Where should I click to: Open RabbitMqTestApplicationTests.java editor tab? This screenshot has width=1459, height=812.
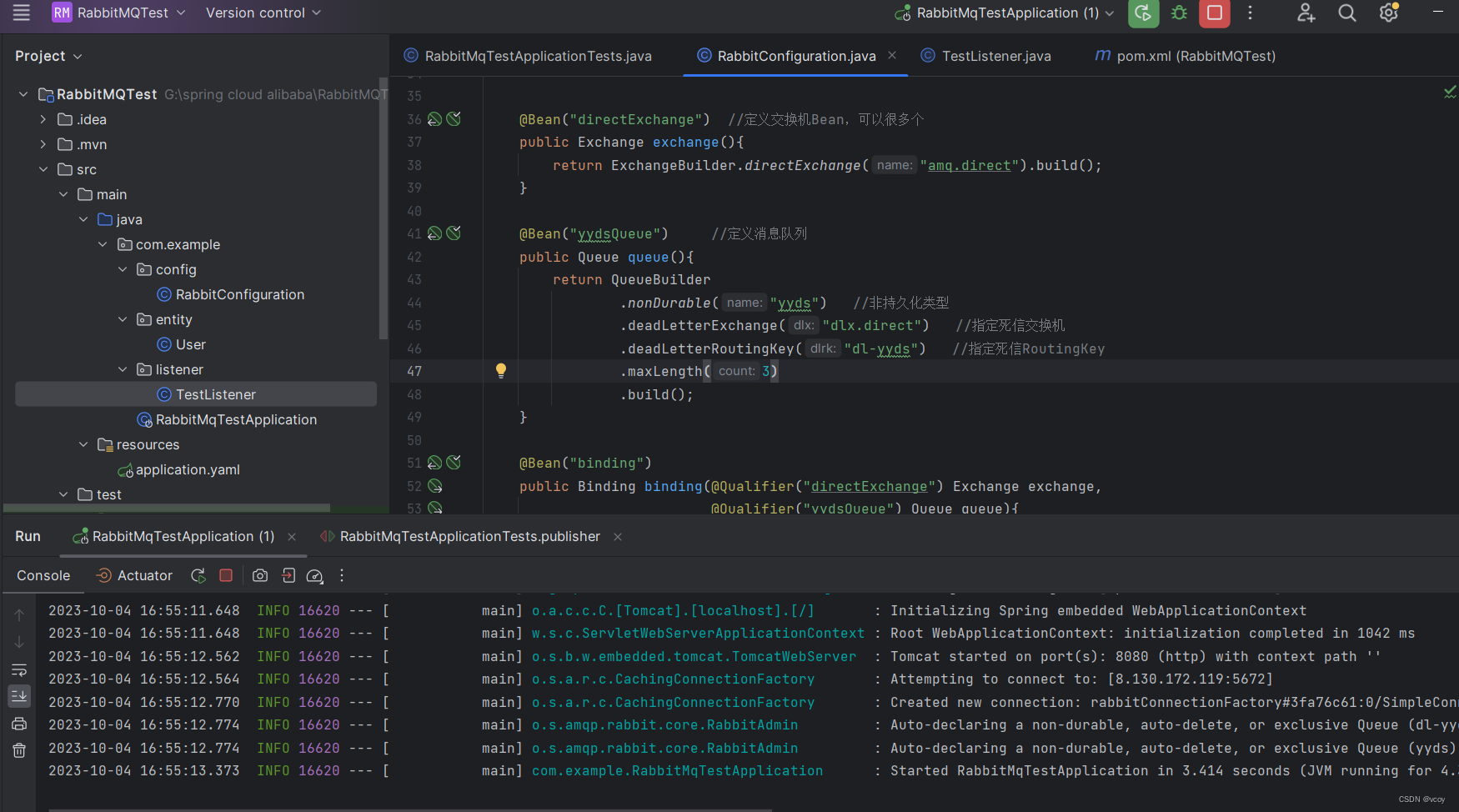pos(528,56)
